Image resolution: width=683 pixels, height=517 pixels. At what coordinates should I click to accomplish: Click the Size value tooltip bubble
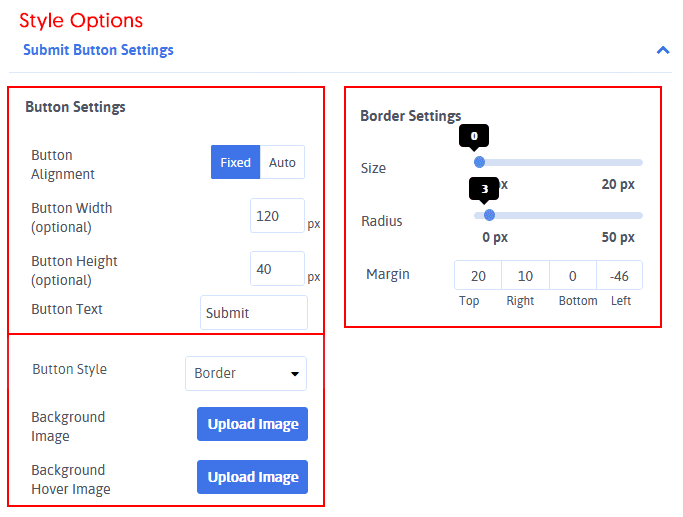(x=474, y=135)
